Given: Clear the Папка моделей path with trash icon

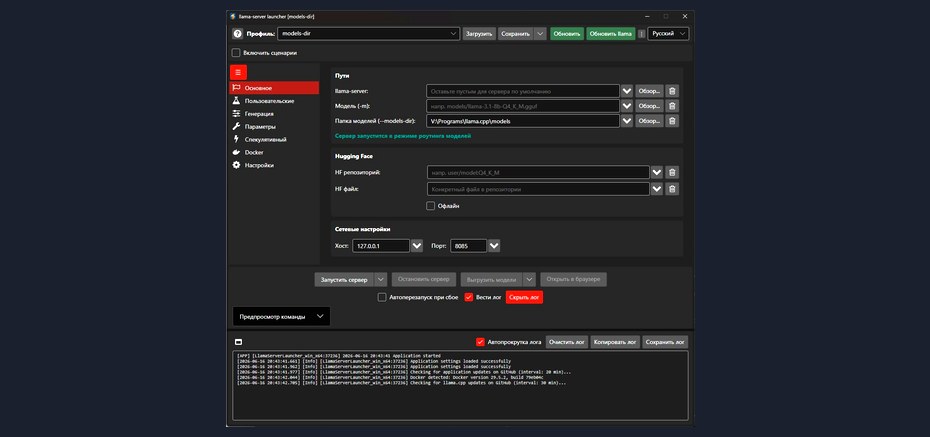Looking at the screenshot, I should (672, 121).
